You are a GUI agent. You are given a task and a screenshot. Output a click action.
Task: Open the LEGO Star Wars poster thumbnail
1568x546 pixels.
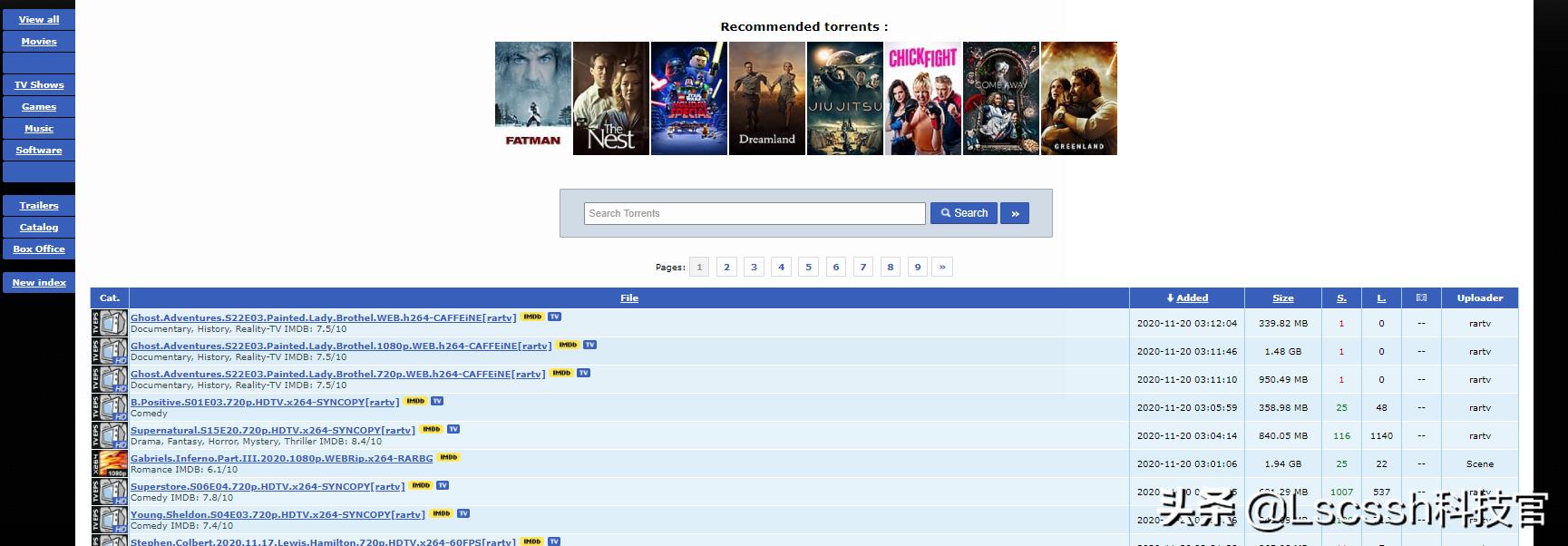[x=689, y=98]
